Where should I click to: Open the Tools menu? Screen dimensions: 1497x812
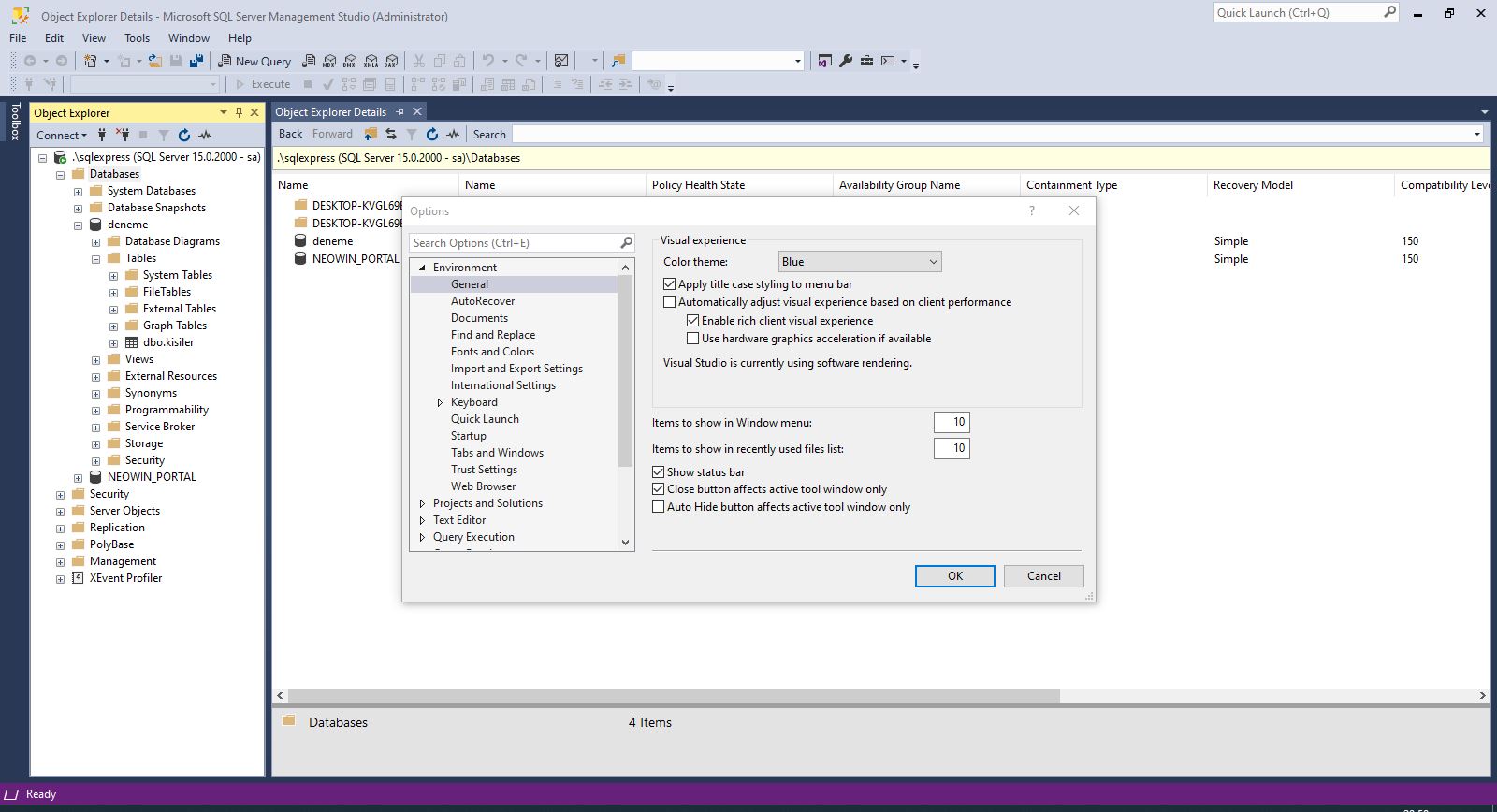pyautogui.click(x=137, y=38)
